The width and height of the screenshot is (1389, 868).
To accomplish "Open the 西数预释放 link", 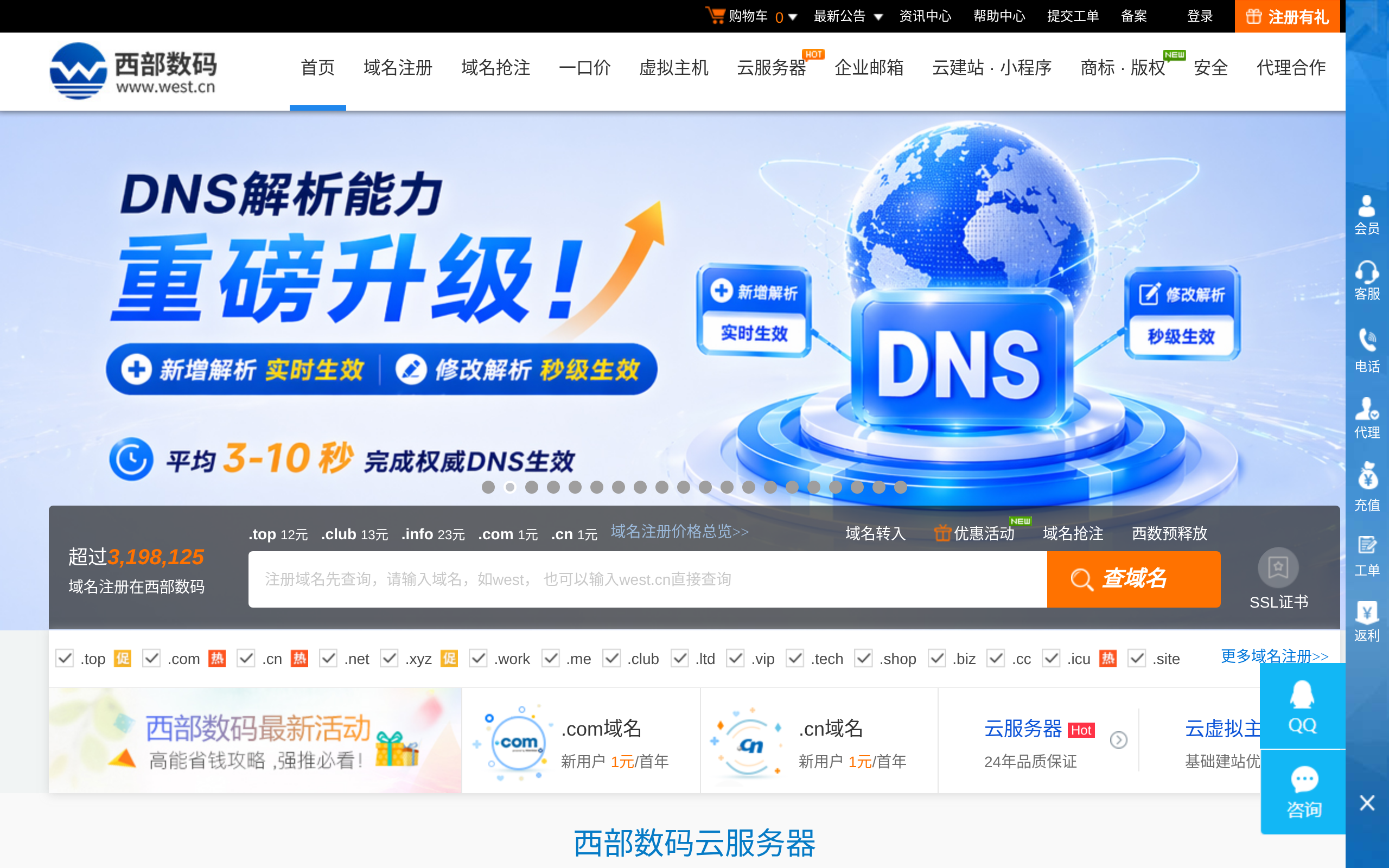I will click(x=1169, y=533).
